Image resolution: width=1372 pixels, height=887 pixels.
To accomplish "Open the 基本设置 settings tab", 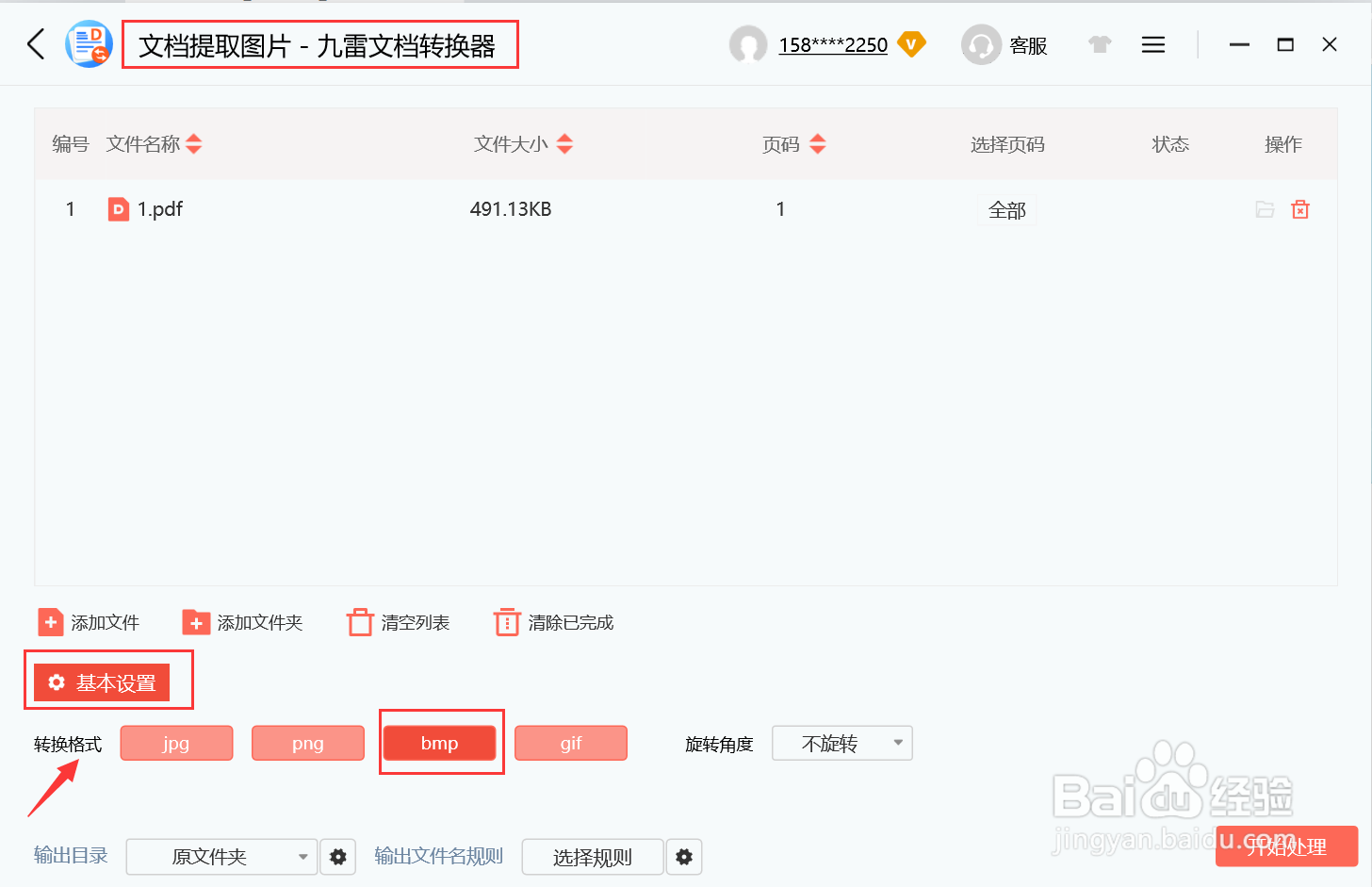I will tap(102, 682).
